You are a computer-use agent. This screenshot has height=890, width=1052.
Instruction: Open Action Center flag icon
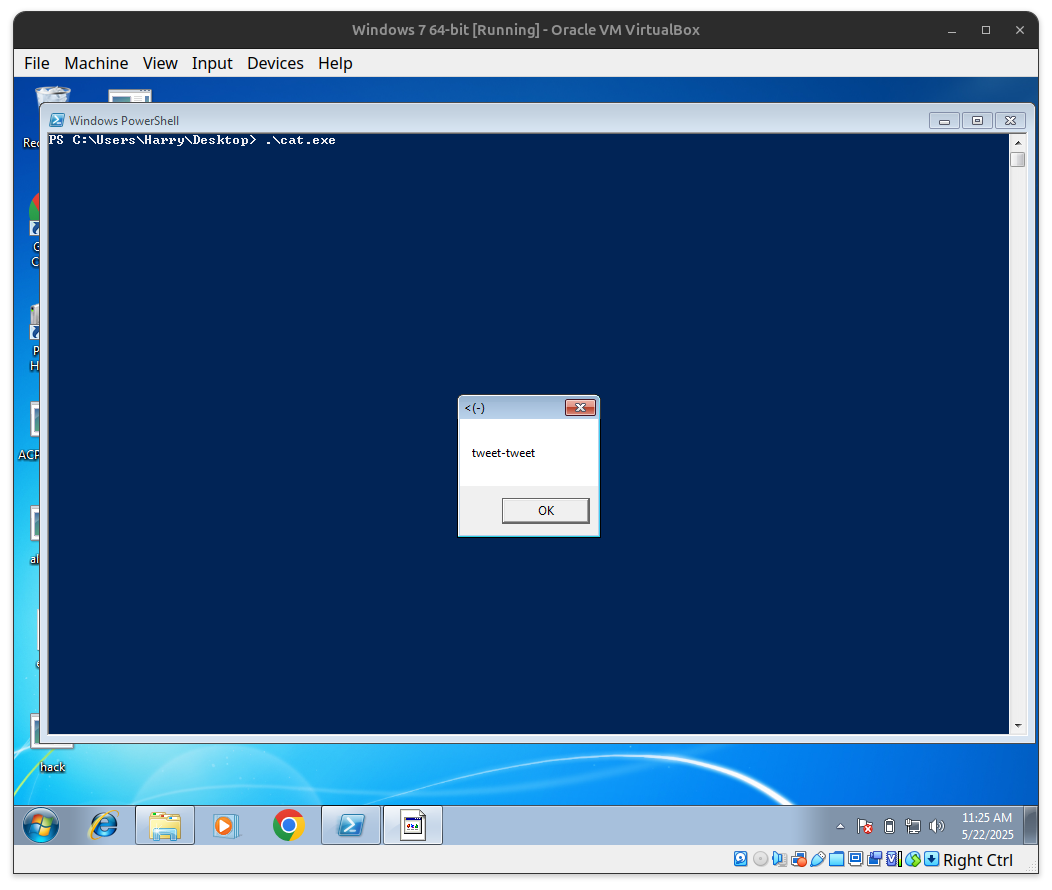click(865, 826)
